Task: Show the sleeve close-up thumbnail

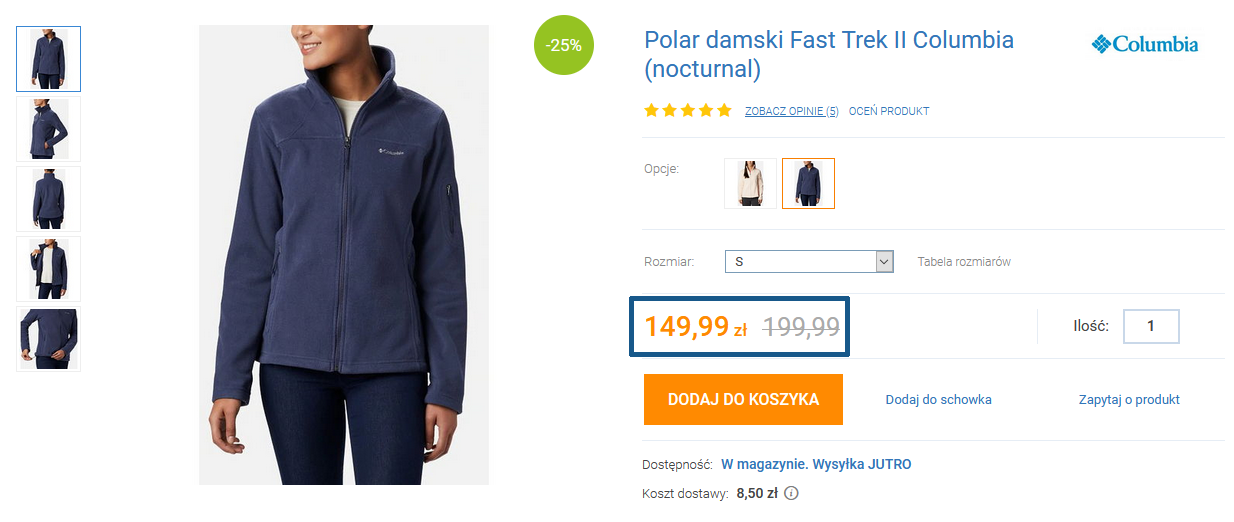Action: 48,339
